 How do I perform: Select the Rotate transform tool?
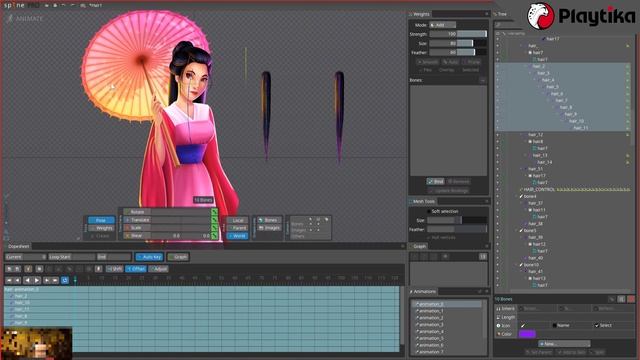(x=137, y=212)
